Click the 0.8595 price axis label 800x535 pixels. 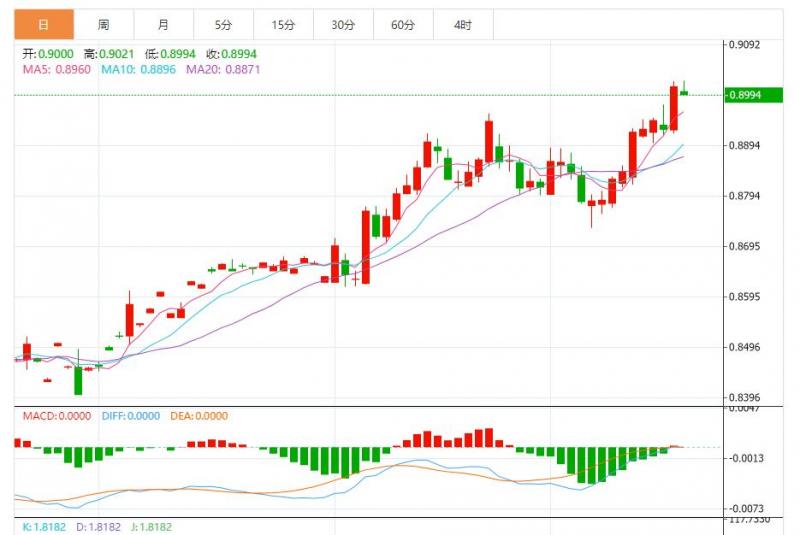coord(744,297)
